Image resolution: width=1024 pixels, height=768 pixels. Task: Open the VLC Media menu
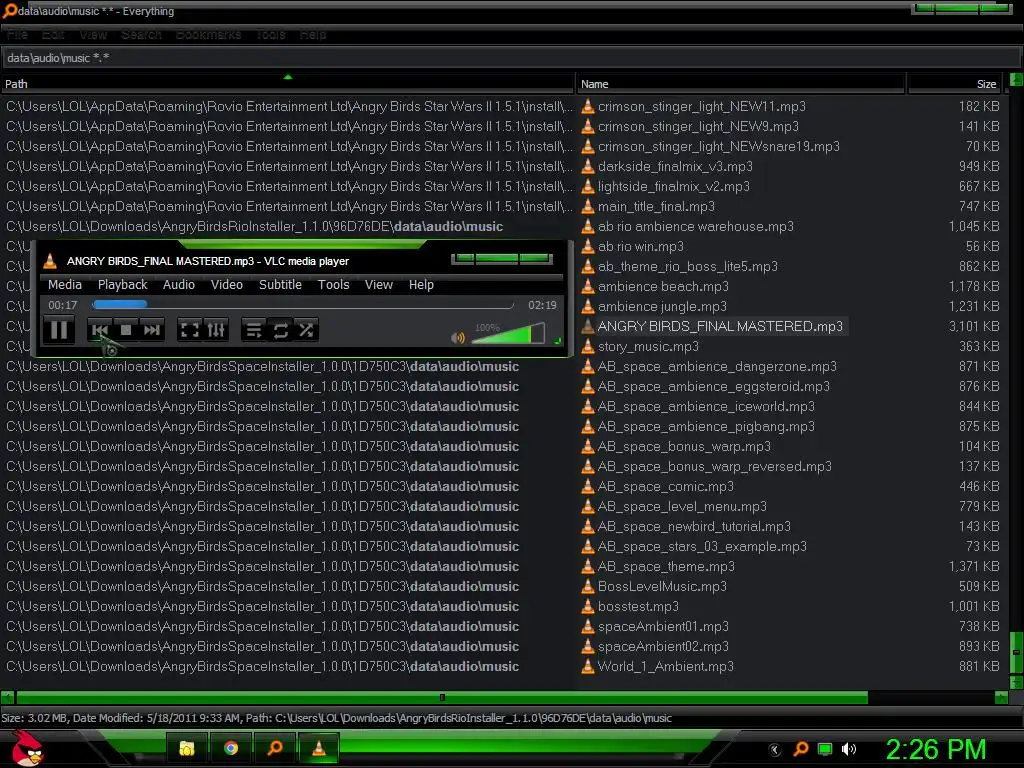pyautogui.click(x=65, y=285)
